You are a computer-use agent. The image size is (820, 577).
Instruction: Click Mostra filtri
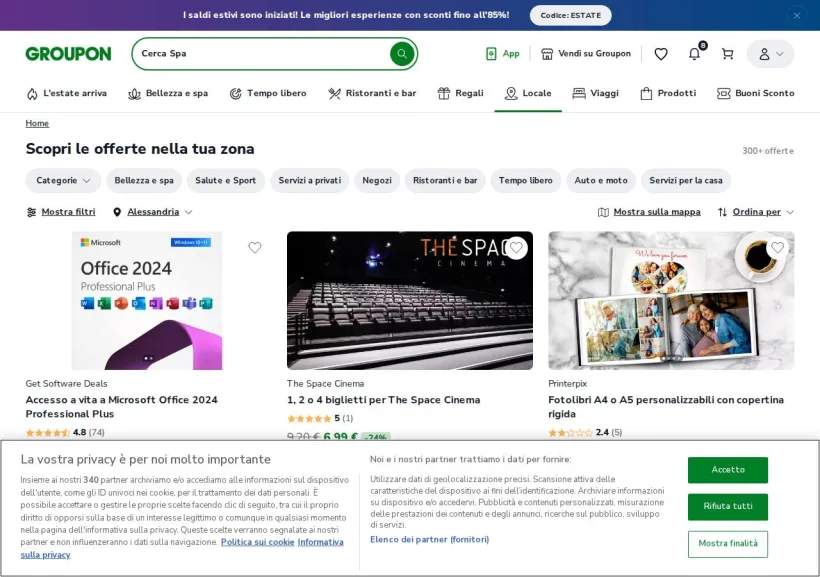point(61,212)
